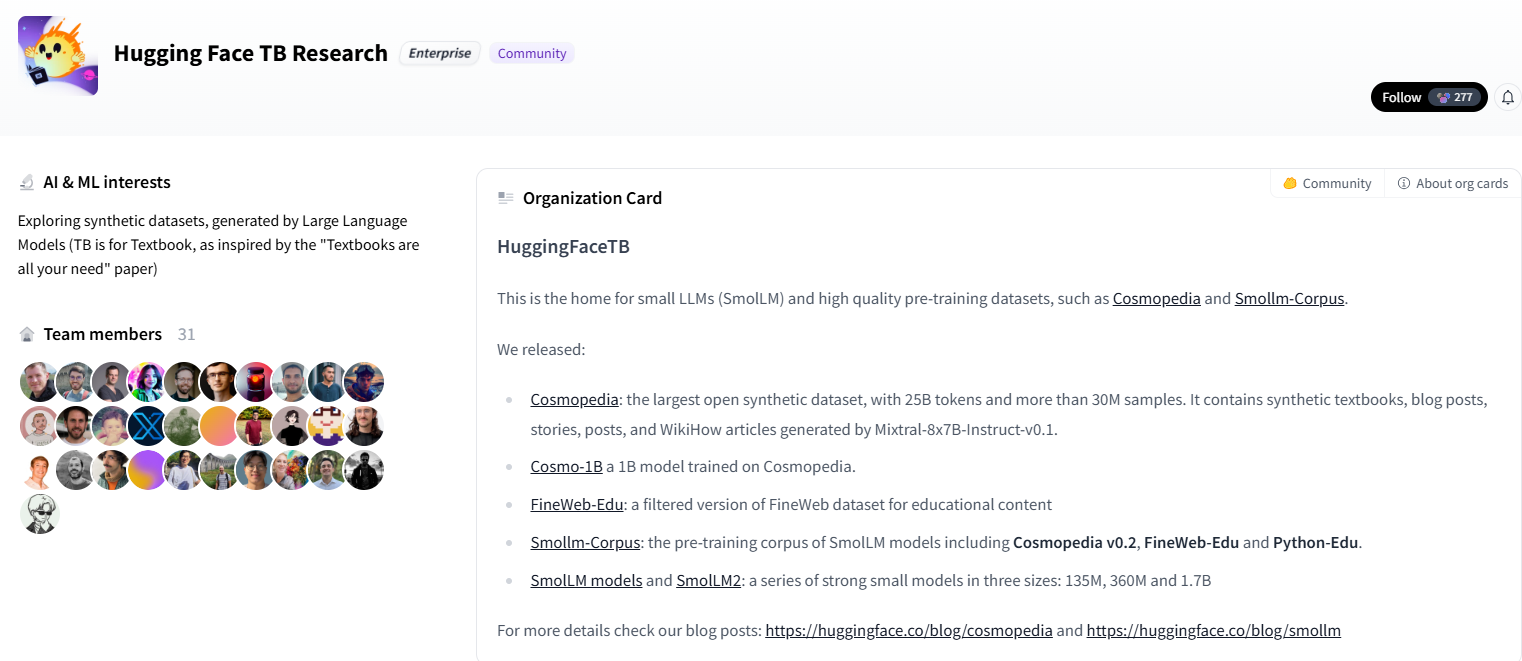Click the HuggingFaceTB heading

(x=563, y=246)
